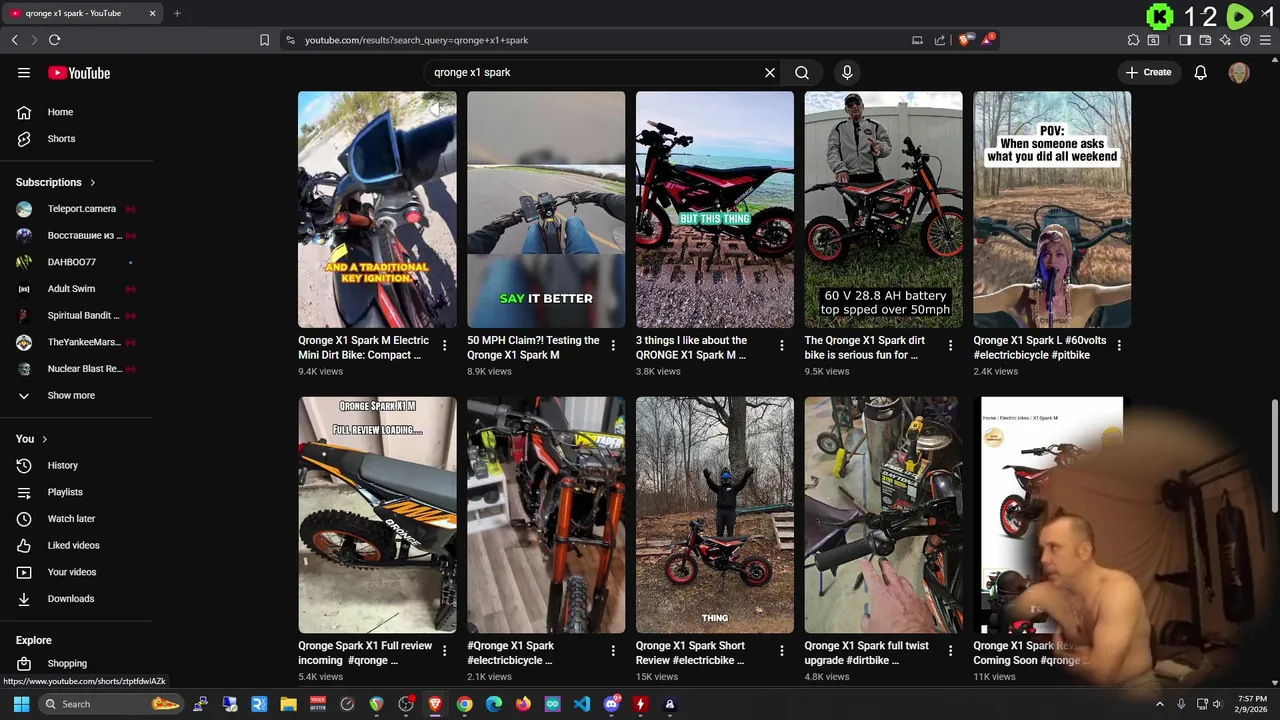
Task: Open the 'BUT THIS THING' short thumbnail
Action: point(715,210)
